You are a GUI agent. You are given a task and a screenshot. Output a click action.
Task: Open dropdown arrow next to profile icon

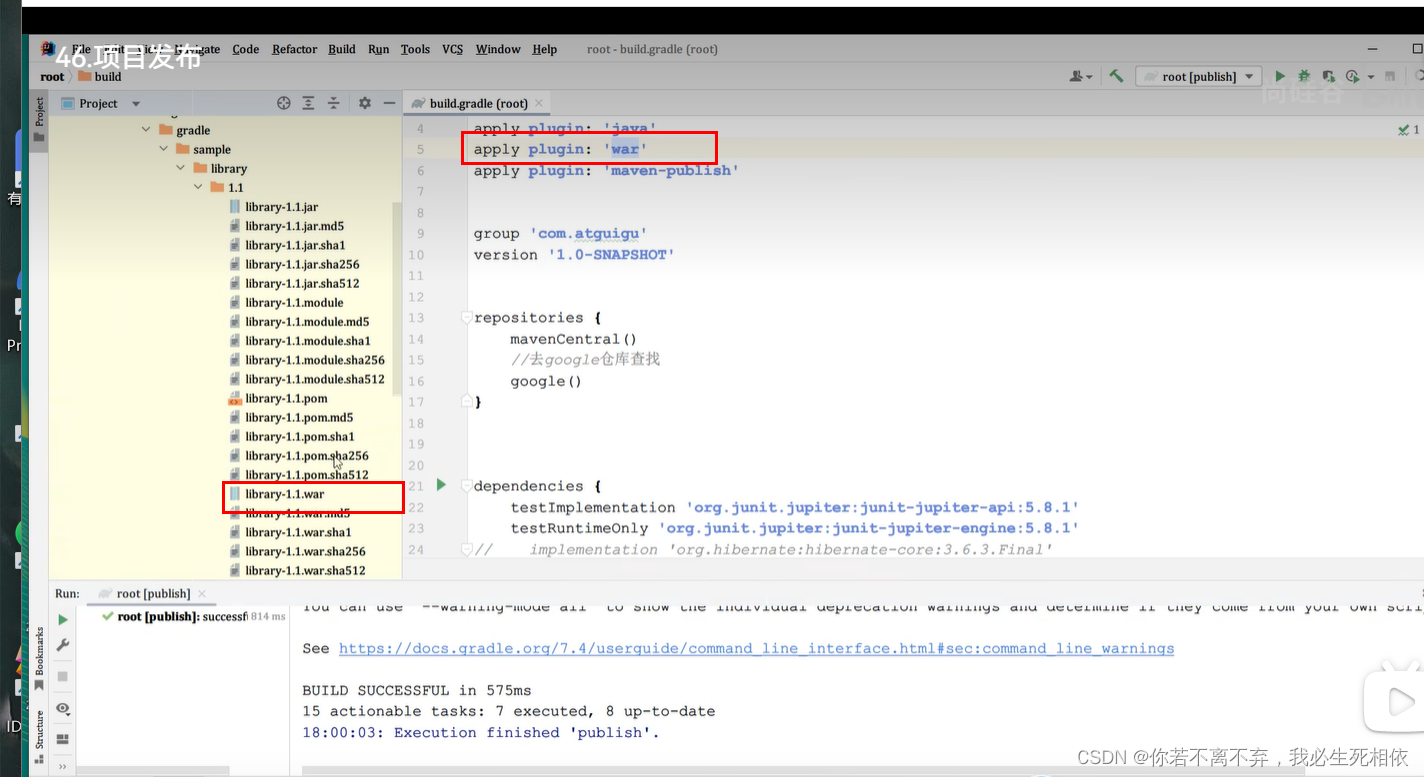pos(1370,77)
